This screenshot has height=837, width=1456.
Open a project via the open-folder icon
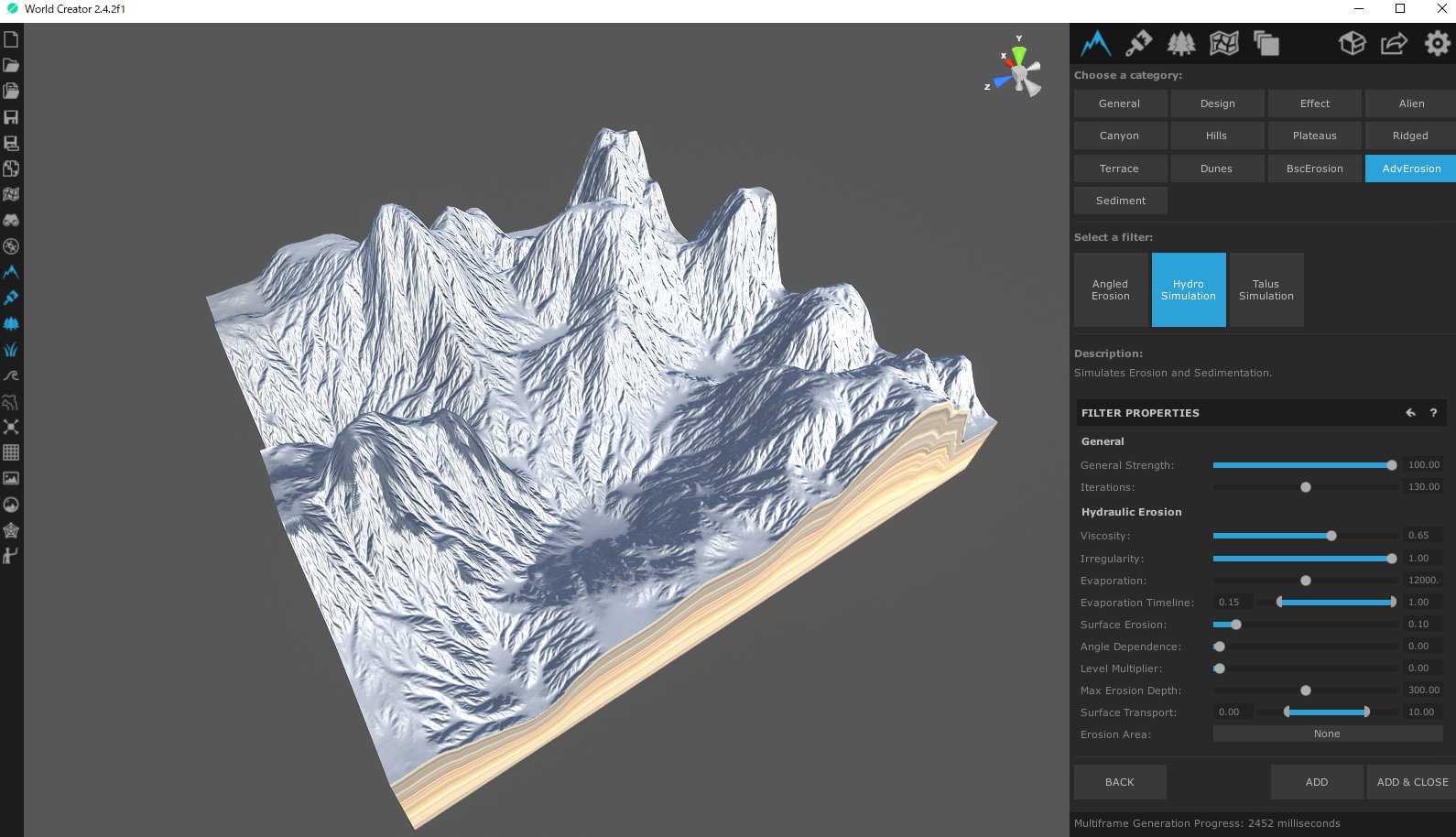pyautogui.click(x=11, y=65)
